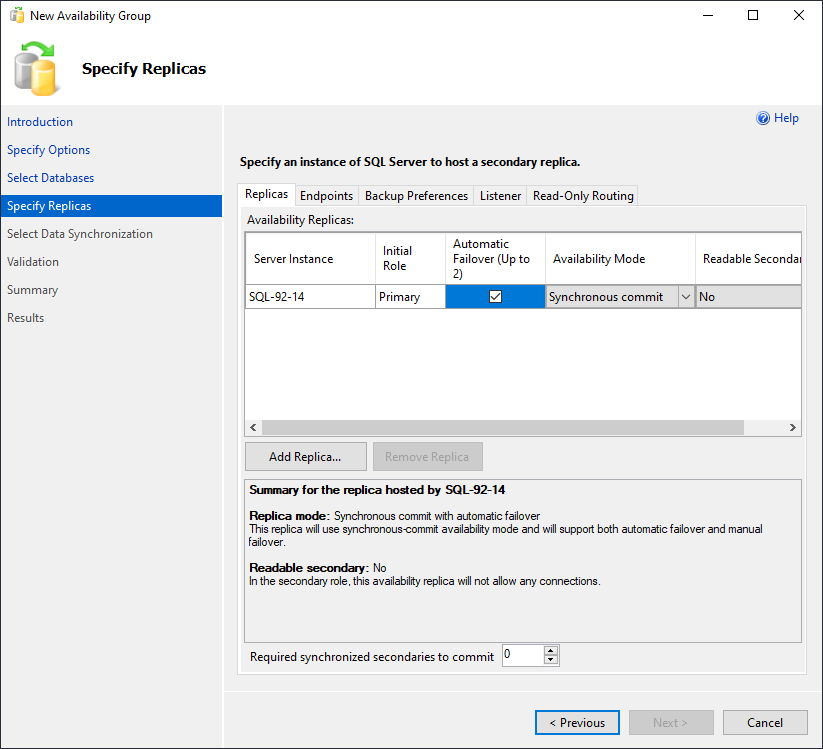Open the Readable Secondary dropdown
The width and height of the screenshot is (823, 749).
[750, 297]
